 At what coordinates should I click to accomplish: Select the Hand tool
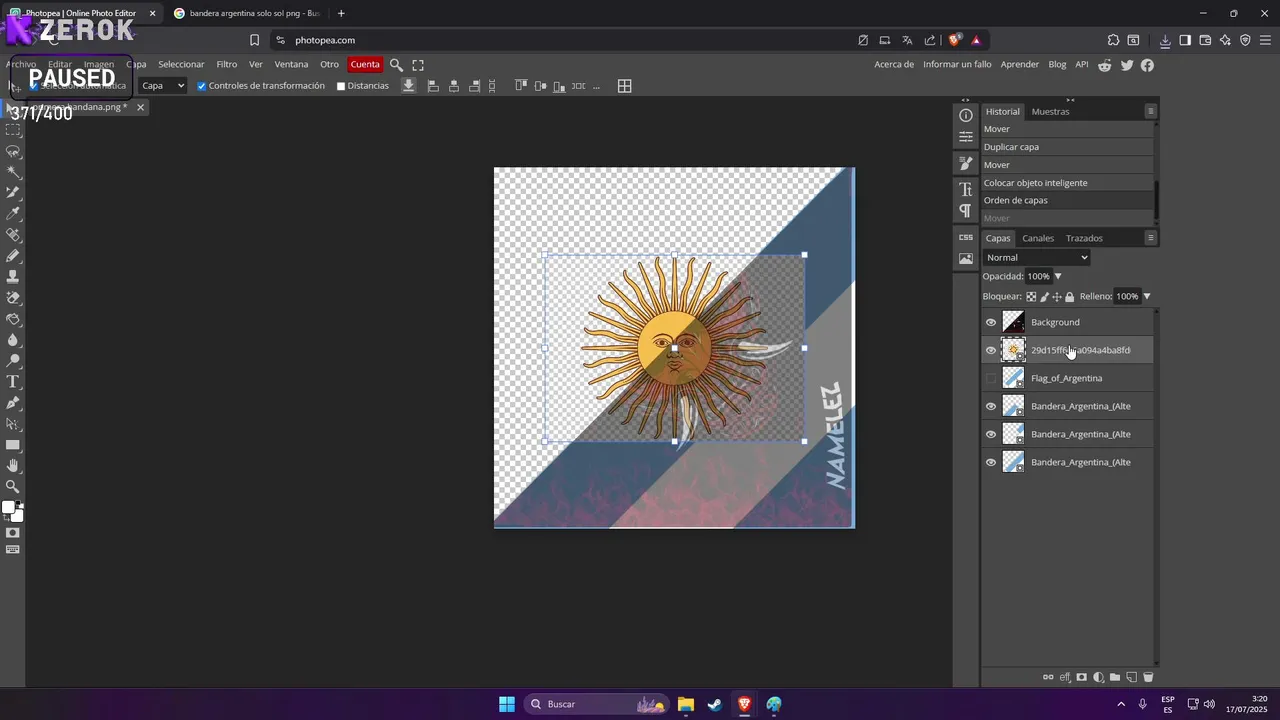click(13, 466)
